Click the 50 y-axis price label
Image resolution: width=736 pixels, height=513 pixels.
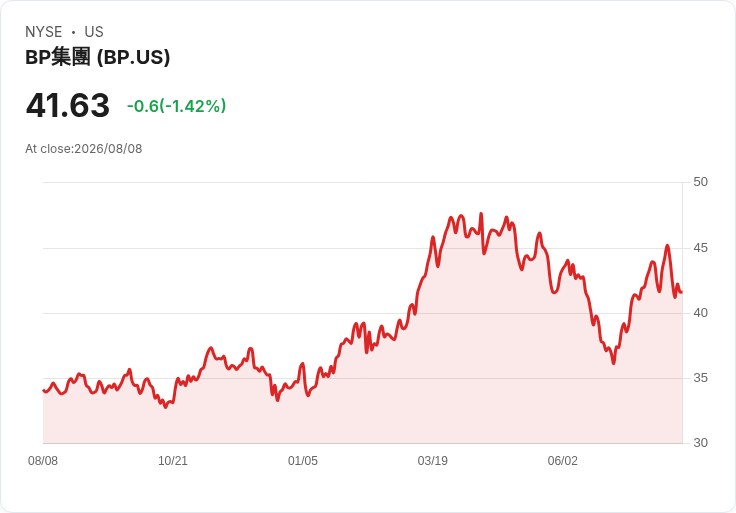tap(700, 182)
